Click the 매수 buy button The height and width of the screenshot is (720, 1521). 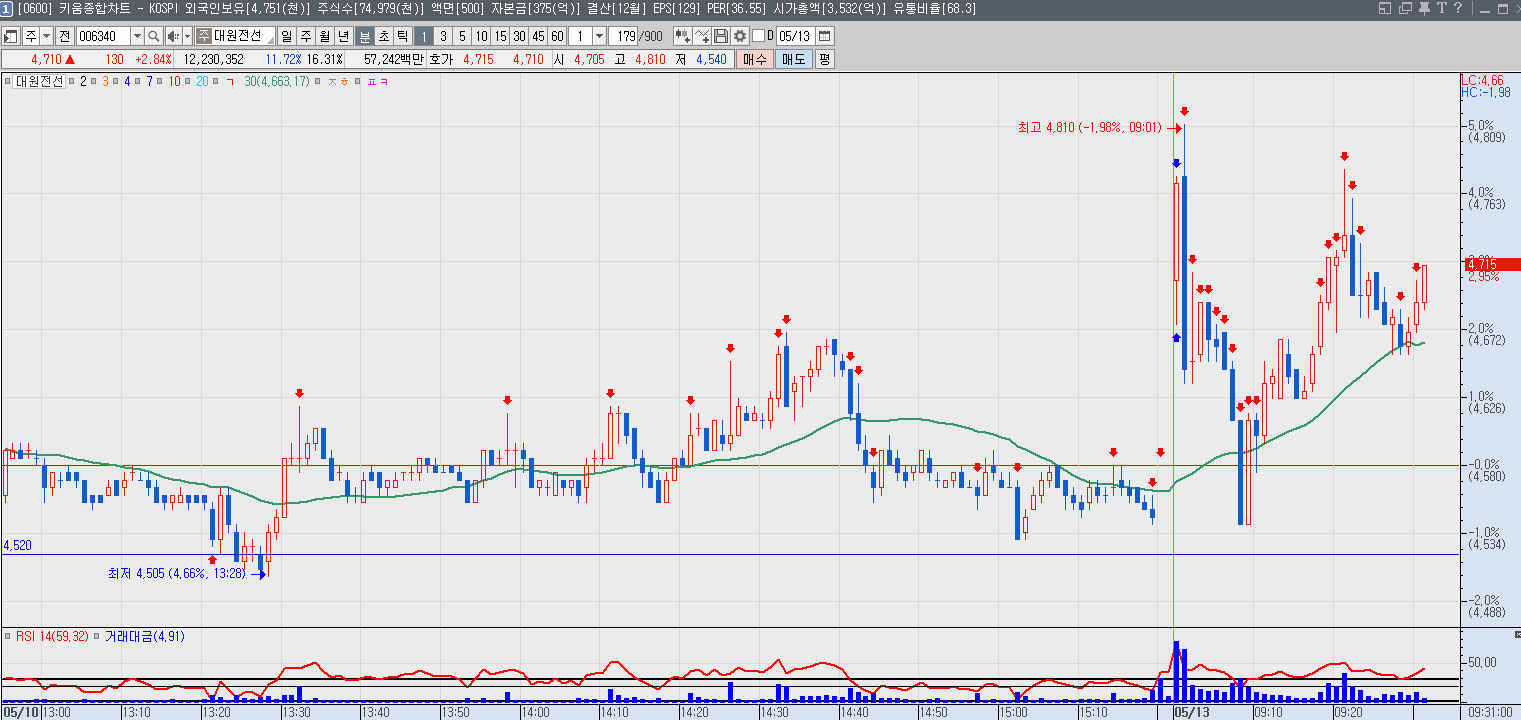click(754, 59)
